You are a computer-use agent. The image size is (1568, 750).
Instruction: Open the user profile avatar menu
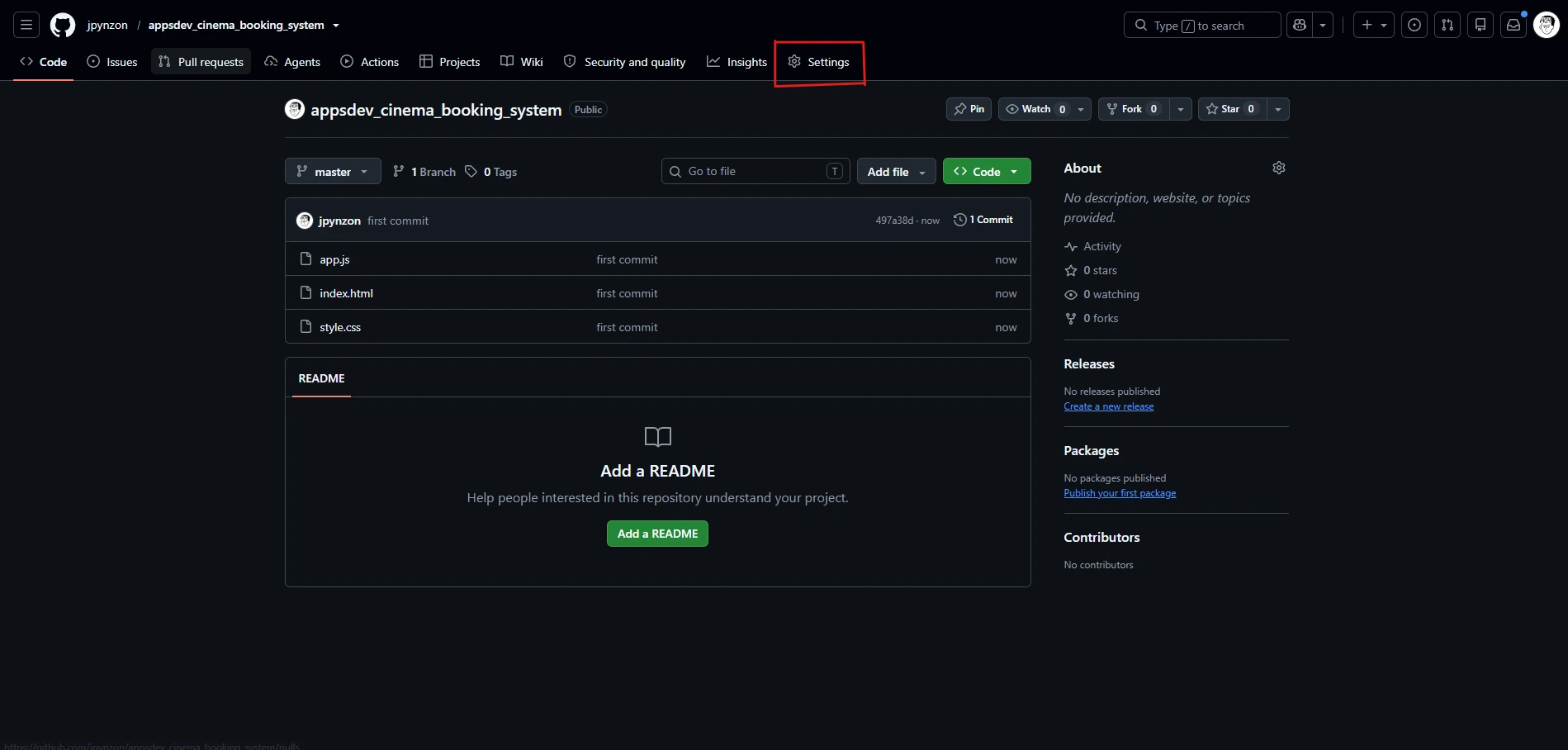pos(1547,26)
